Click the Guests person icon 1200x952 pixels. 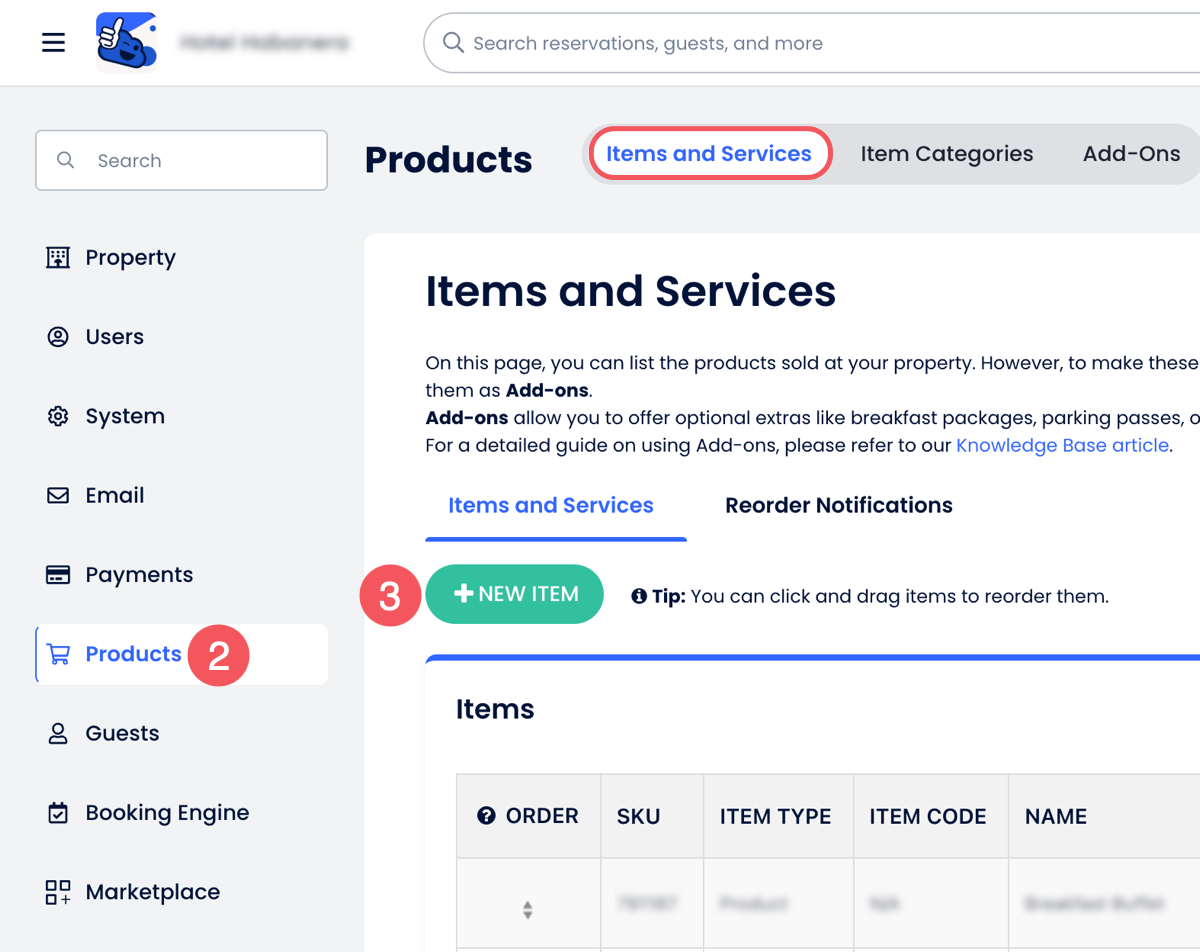[58, 733]
